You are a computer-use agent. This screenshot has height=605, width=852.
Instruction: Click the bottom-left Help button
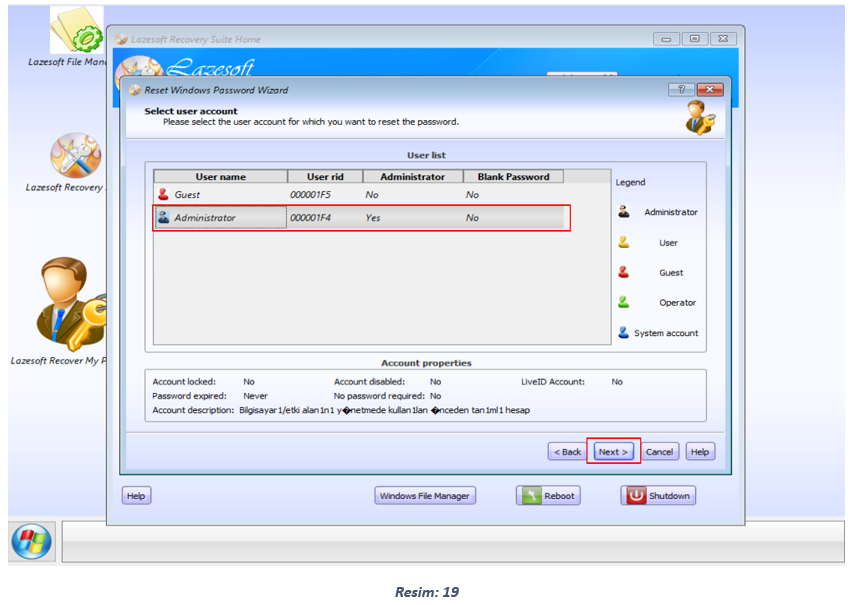coord(136,496)
